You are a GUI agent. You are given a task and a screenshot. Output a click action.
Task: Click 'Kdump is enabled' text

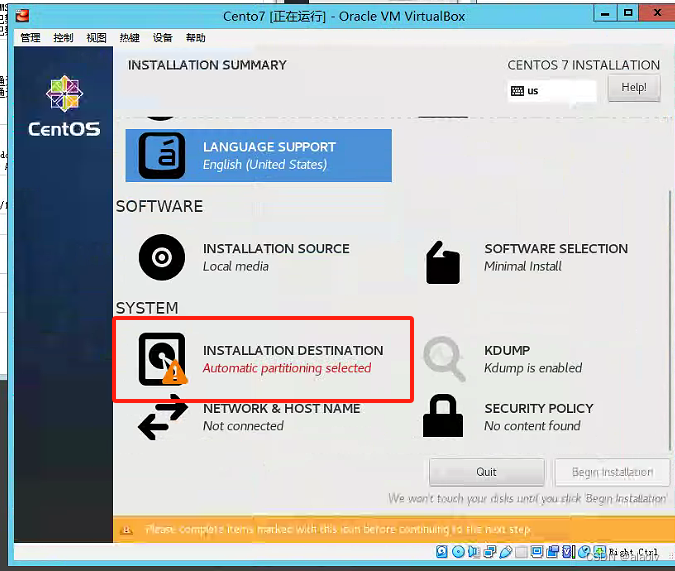533,368
